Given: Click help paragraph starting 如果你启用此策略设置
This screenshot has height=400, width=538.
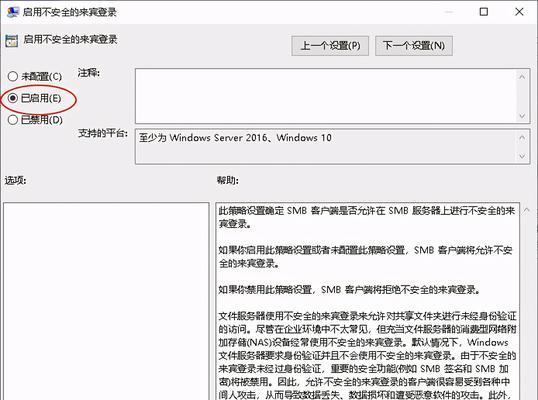Looking at the screenshot, I should 365,257.
